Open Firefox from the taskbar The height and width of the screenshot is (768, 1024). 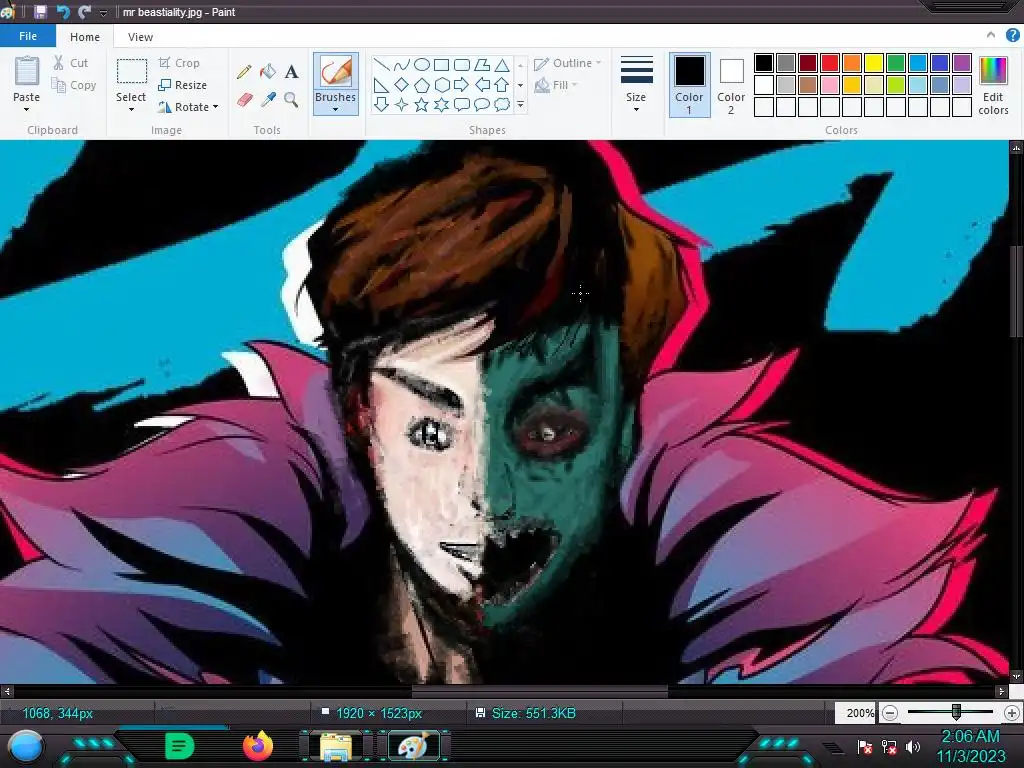[x=258, y=746]
